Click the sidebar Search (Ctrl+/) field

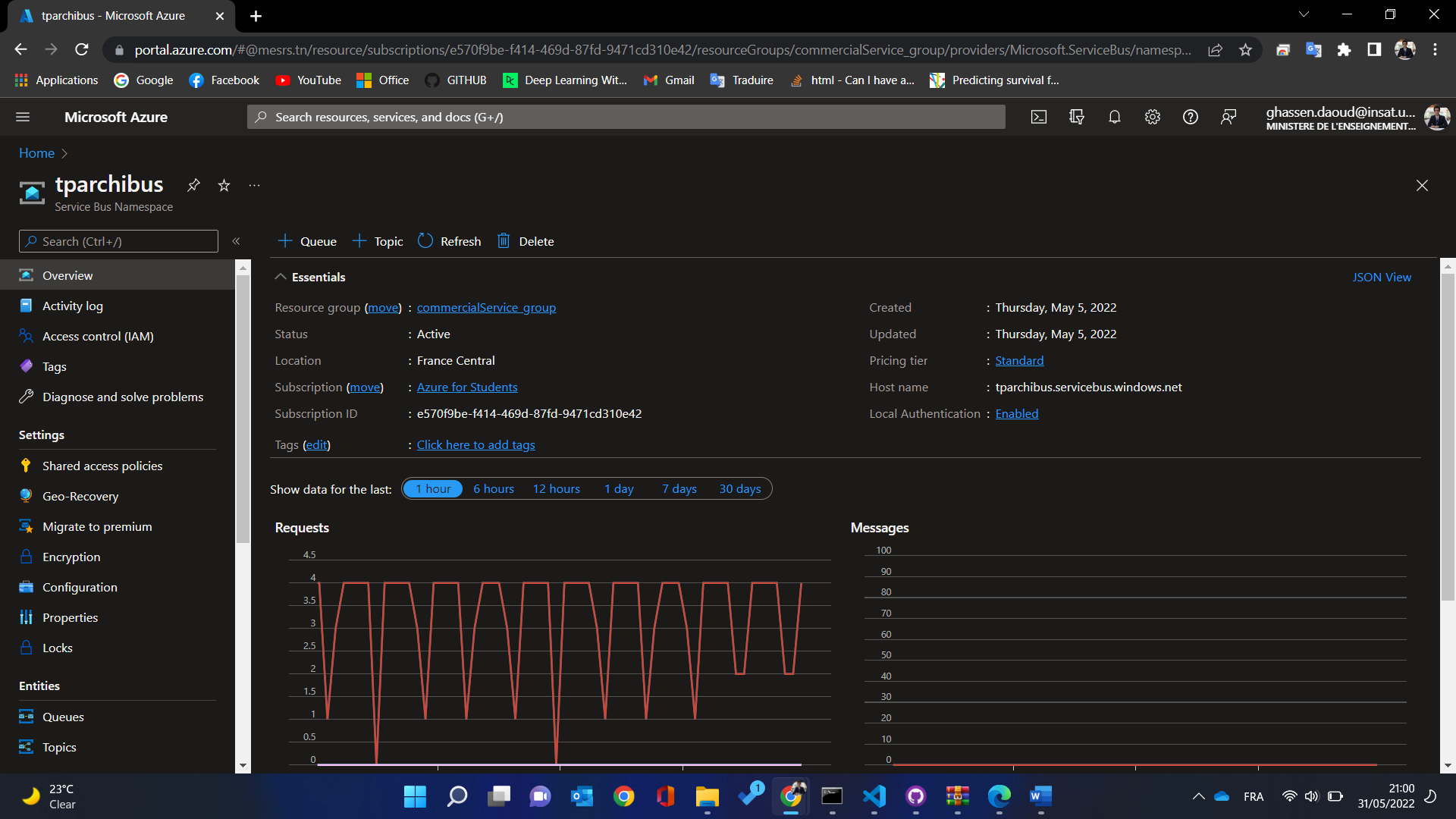[118, 241]
